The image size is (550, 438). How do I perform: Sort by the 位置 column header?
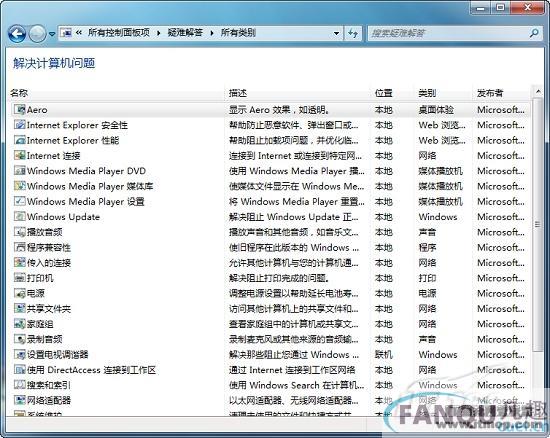point(392,93)
